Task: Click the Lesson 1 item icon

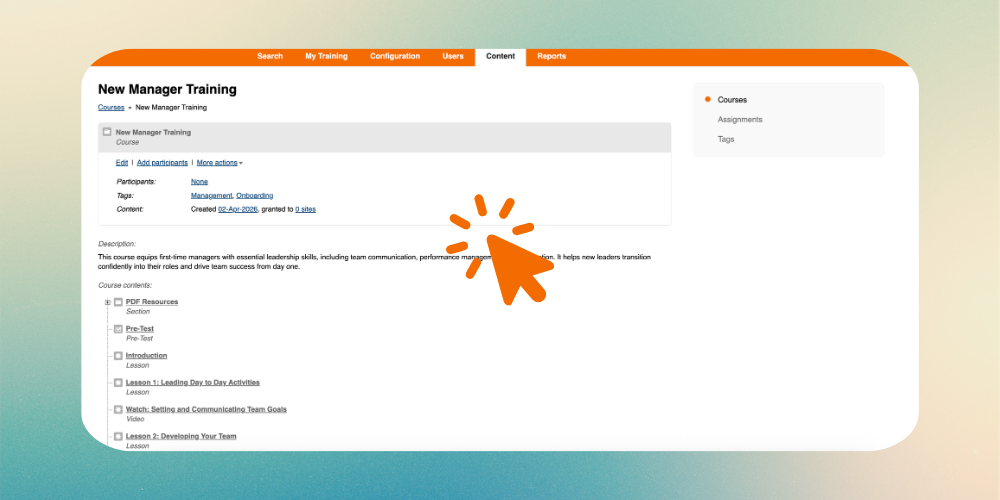Action: tap(118, 382)
